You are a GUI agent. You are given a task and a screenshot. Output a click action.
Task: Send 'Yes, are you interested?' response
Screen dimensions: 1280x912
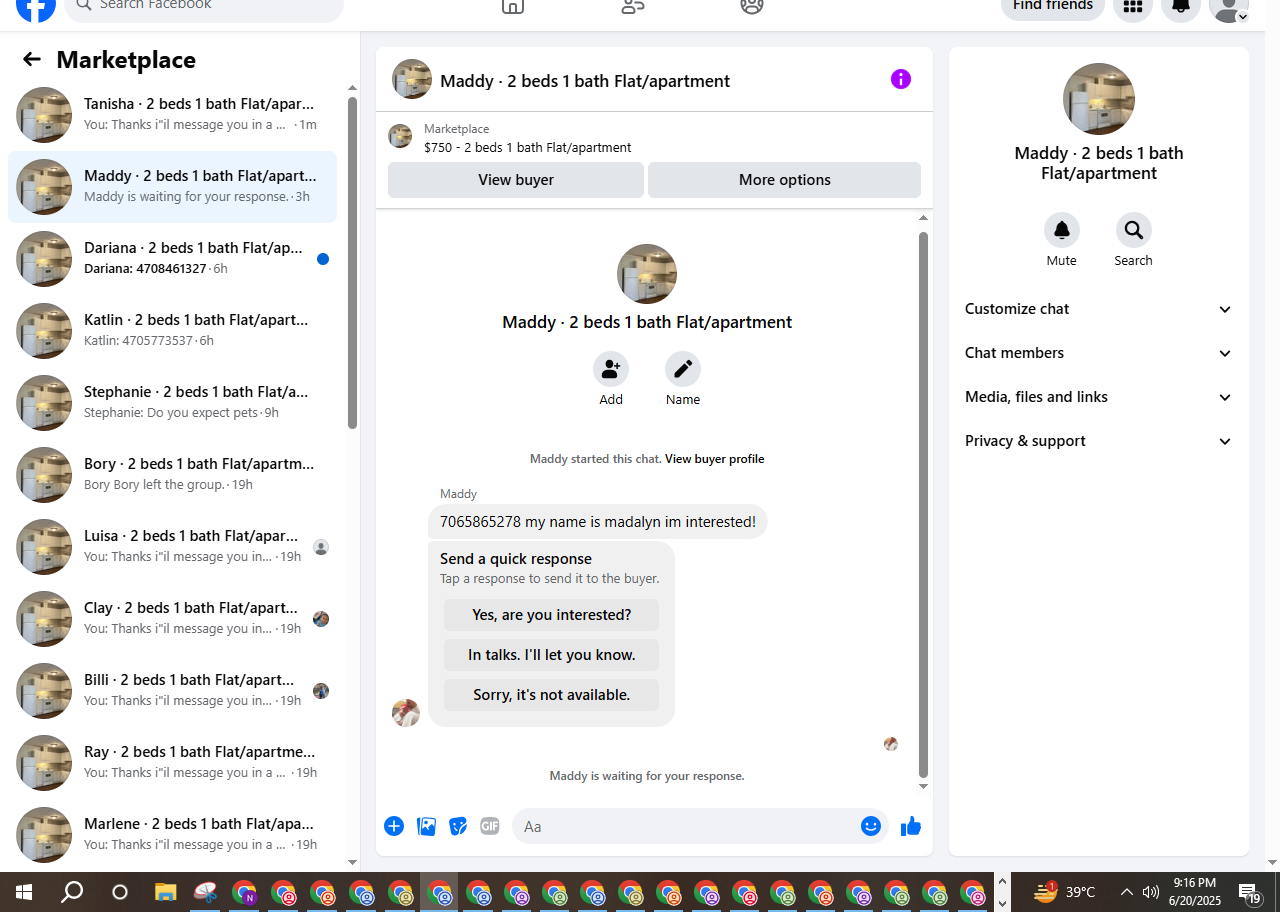(x=551, y=615)
